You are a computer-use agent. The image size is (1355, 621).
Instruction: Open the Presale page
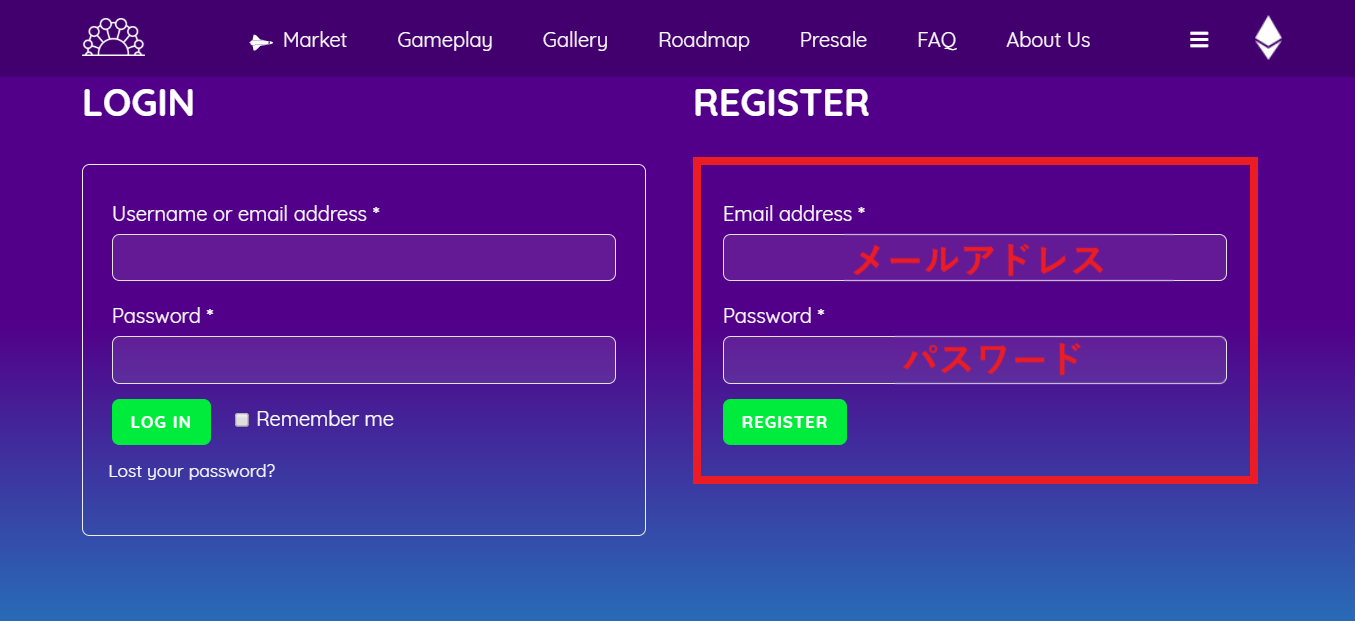tap(833, 40)
